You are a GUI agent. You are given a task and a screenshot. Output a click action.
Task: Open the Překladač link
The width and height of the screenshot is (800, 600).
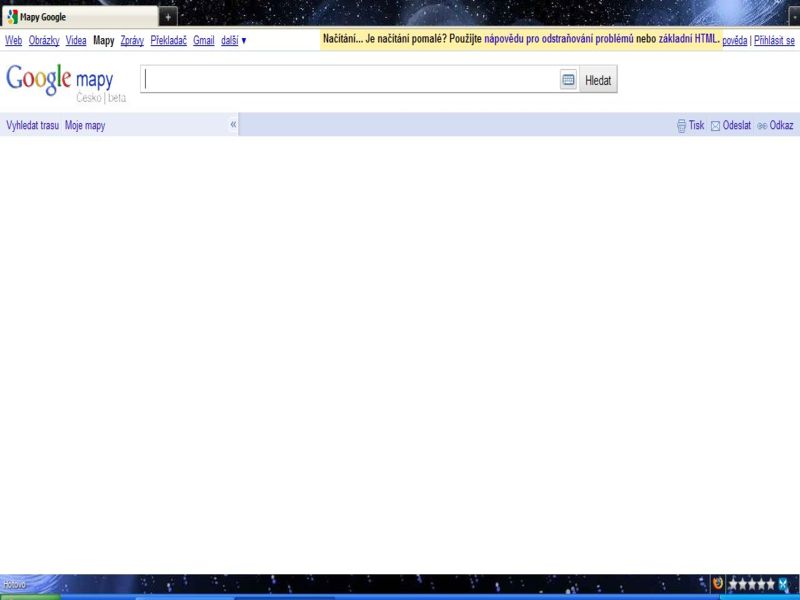pos(168,40)
